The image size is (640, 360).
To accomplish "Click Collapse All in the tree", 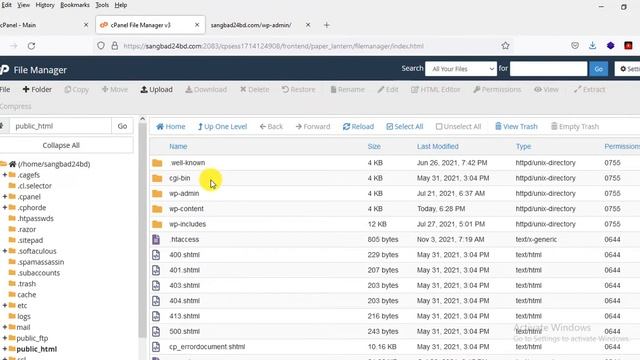I will [61, 145].
